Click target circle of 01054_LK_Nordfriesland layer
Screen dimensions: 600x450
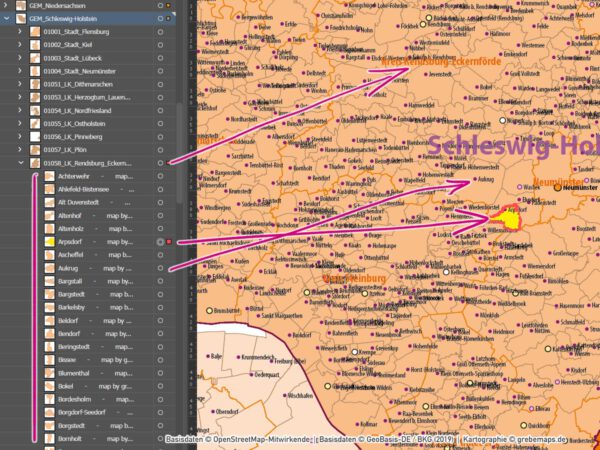(160, 111)
